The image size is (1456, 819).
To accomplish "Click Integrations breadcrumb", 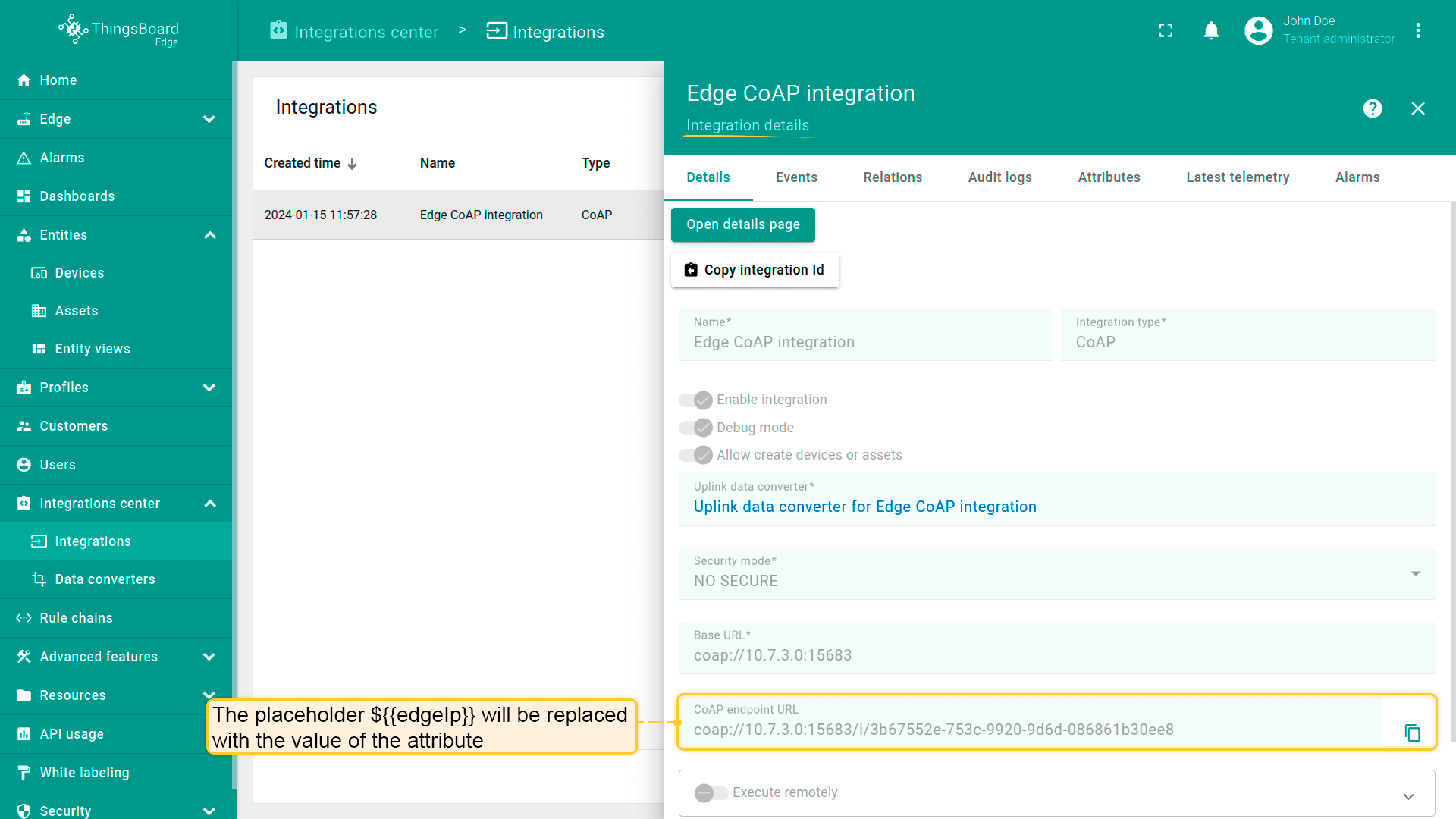I will click(545, 31).
